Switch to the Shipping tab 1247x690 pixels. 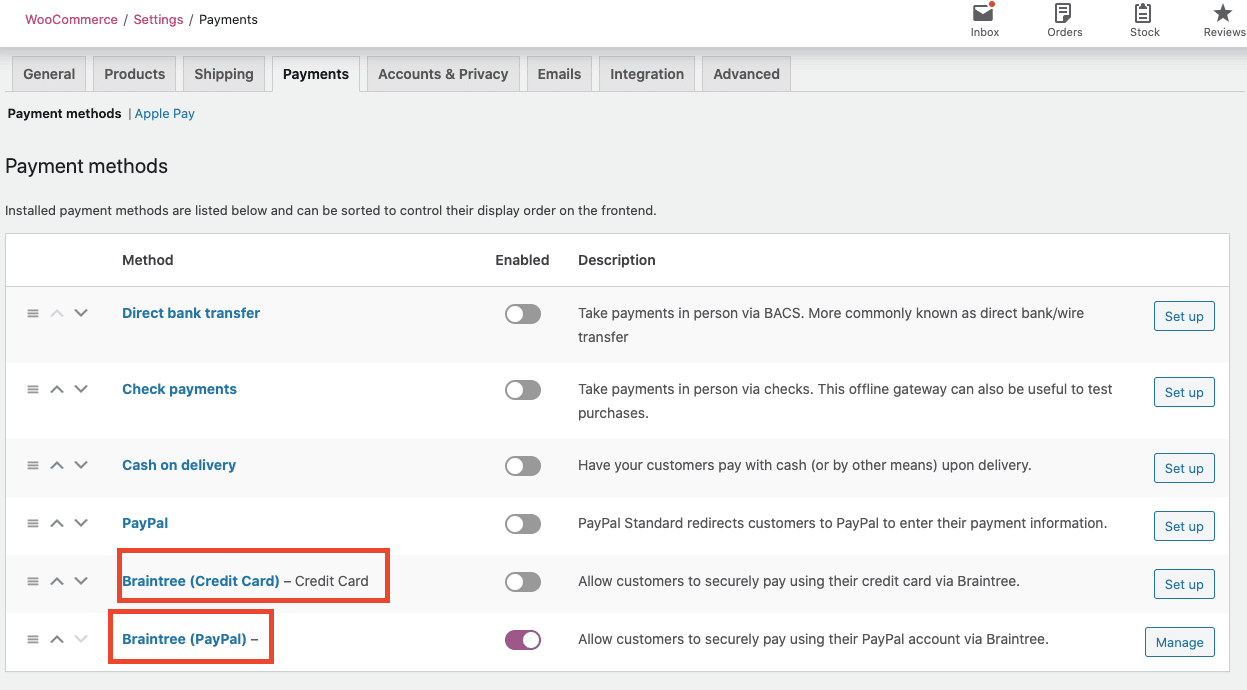pos(224,74)
